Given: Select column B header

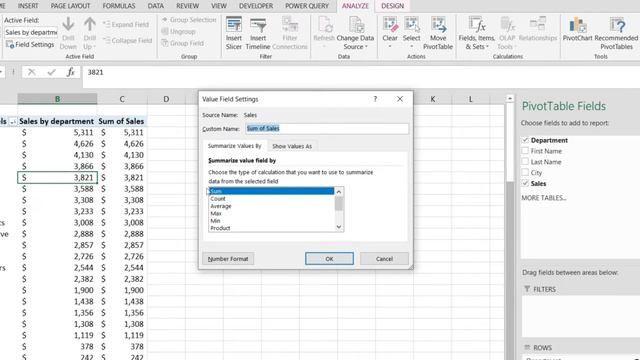Looking at the screenshot, I should 57,99.
